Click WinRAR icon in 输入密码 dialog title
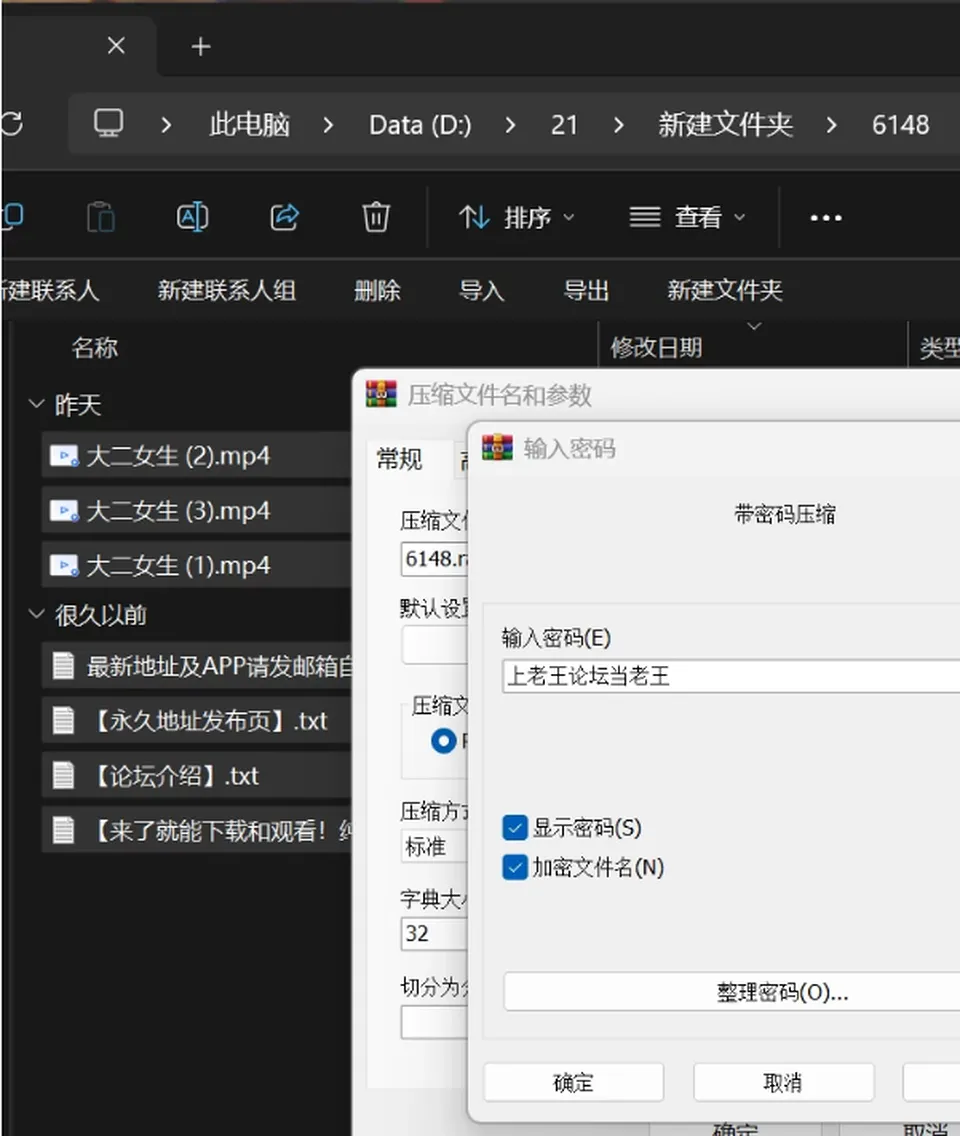The height and width of the screenshot is (1136, 960). [497, 448]
